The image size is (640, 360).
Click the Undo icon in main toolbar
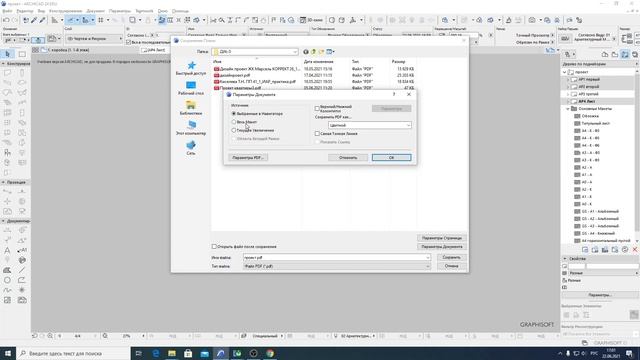(x=7, y=20)
